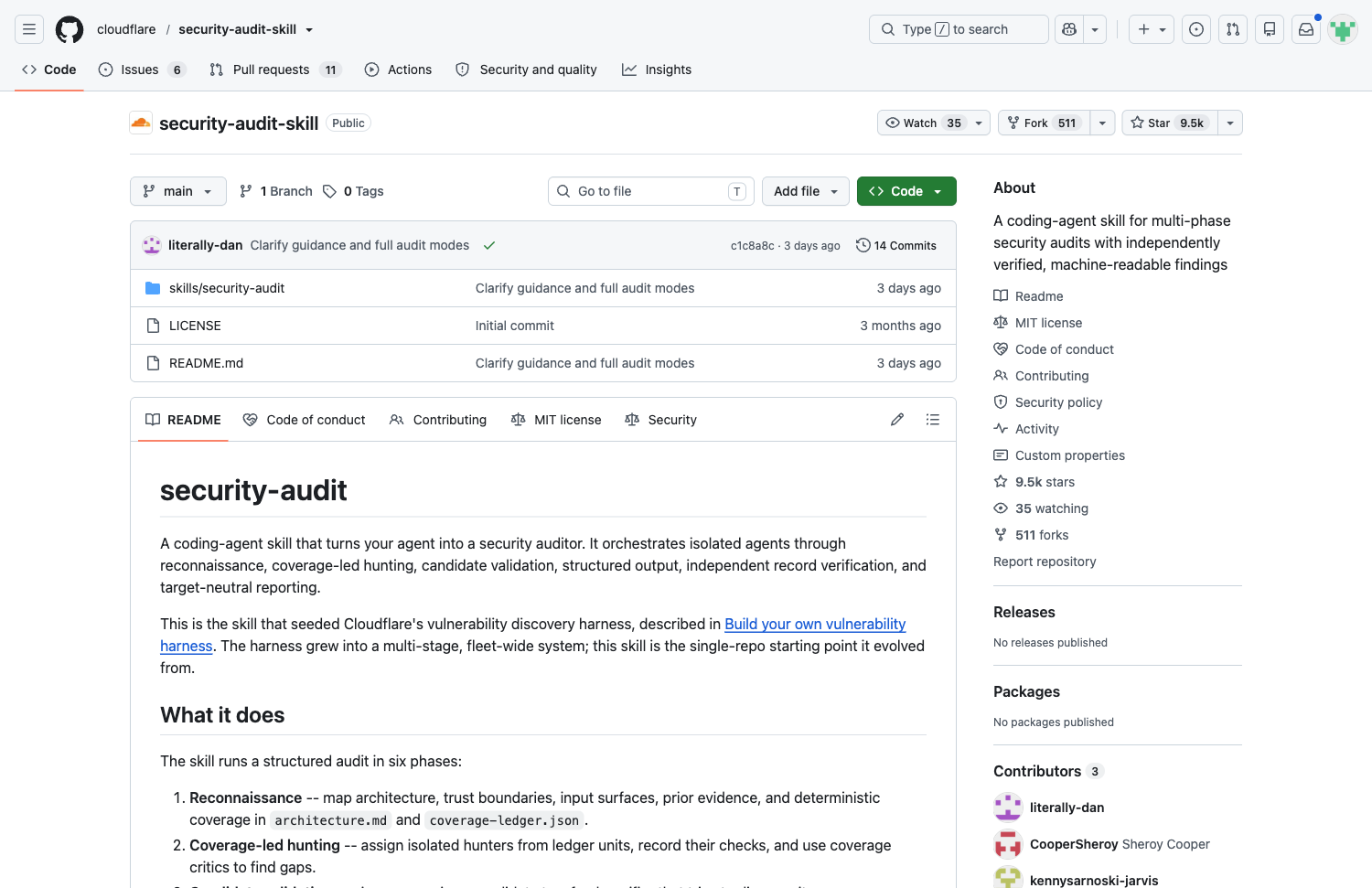Image resolution: width=1372 pixels, height=888 pixels.
Task: Open the Insights tab
Action: click(657, 70)
